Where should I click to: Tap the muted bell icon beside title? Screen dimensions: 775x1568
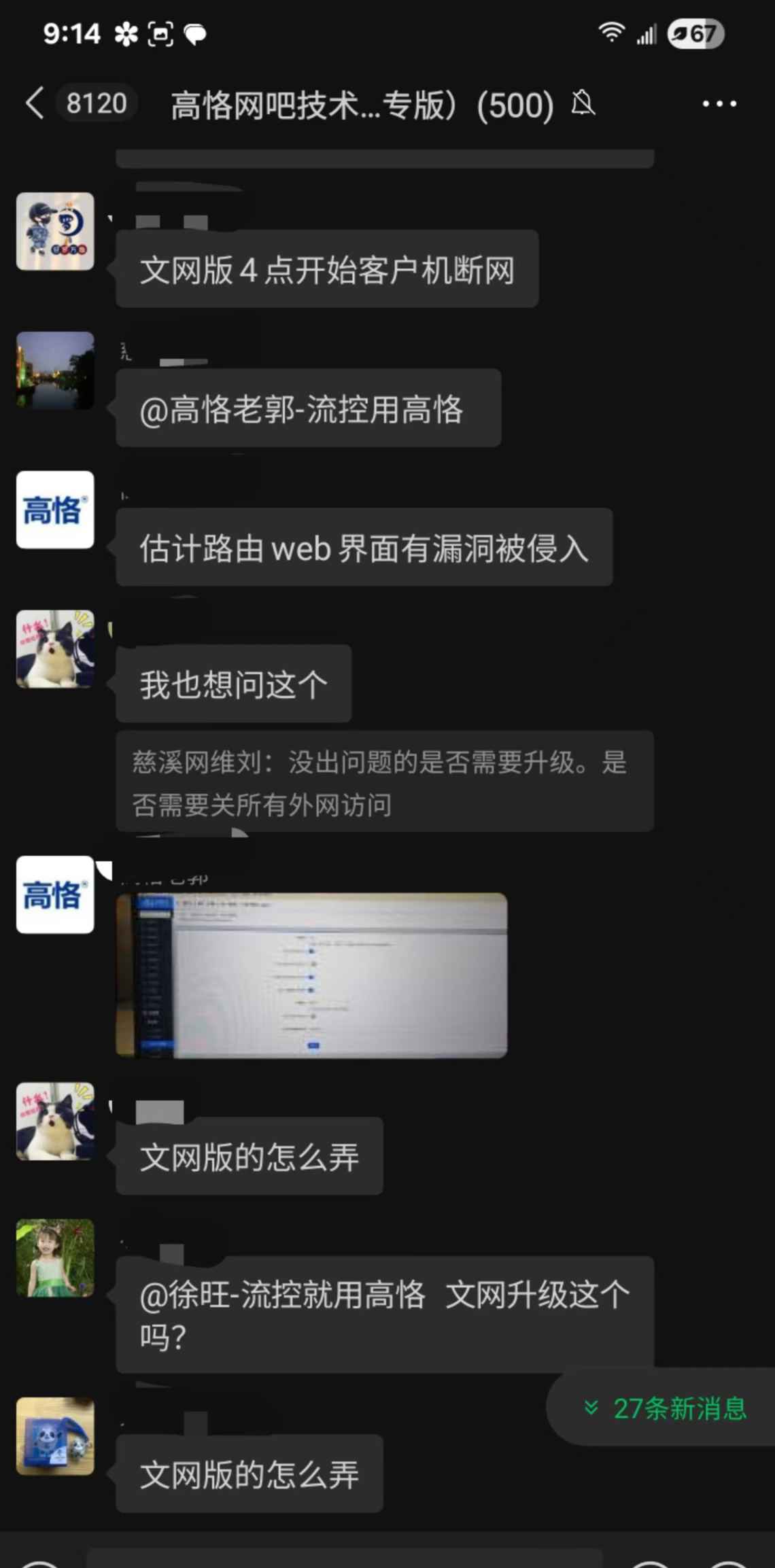point(583,104)
